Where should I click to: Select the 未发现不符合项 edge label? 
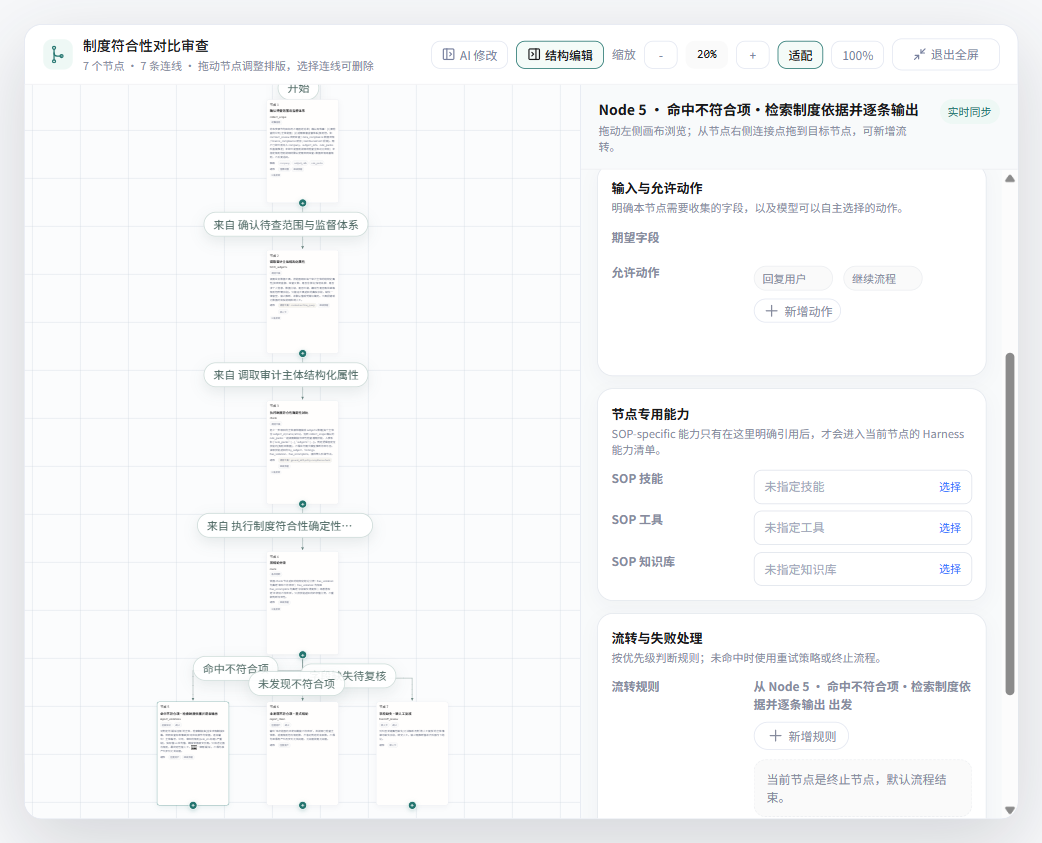296,684
